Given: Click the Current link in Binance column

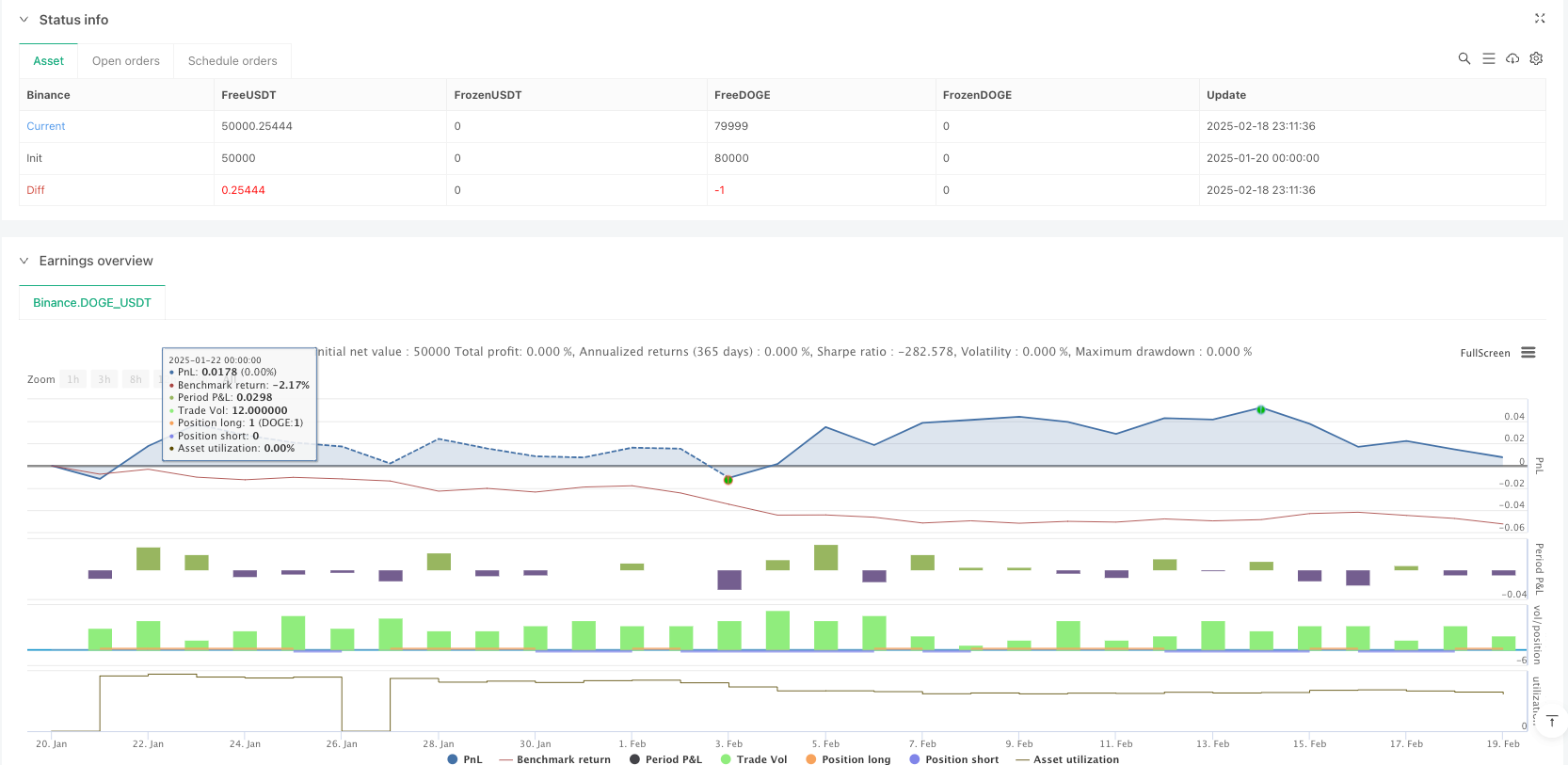Looking at the screenshot, I should (46, 126).
